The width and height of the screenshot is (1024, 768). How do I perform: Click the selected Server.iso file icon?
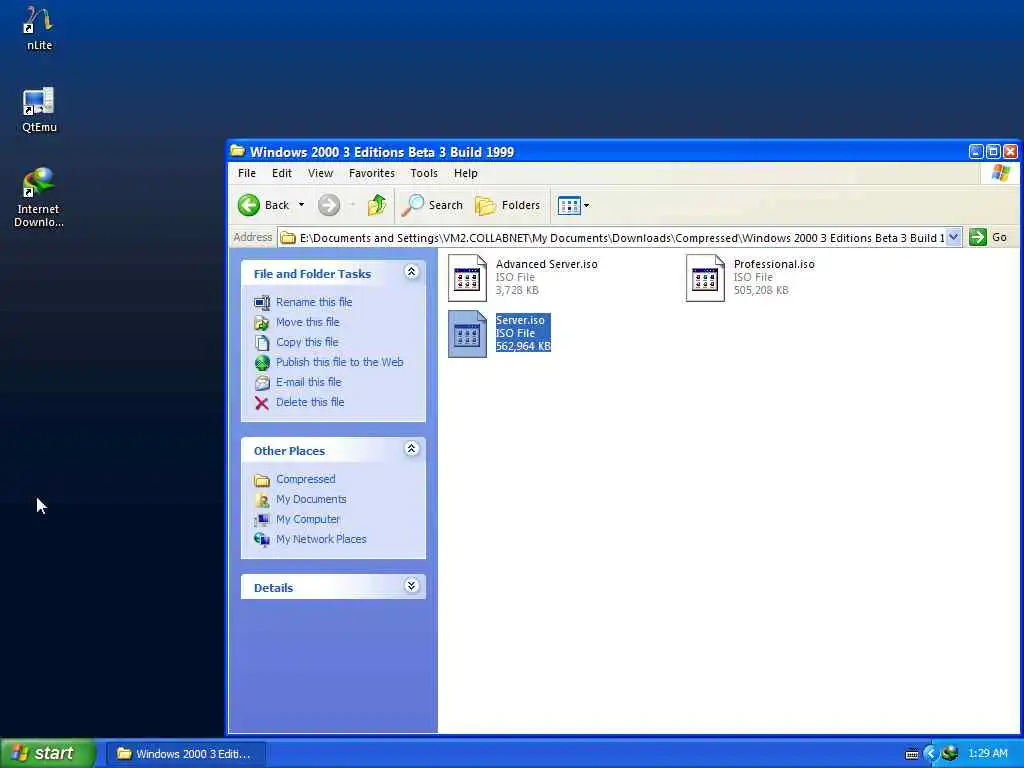tap(467, 334)
